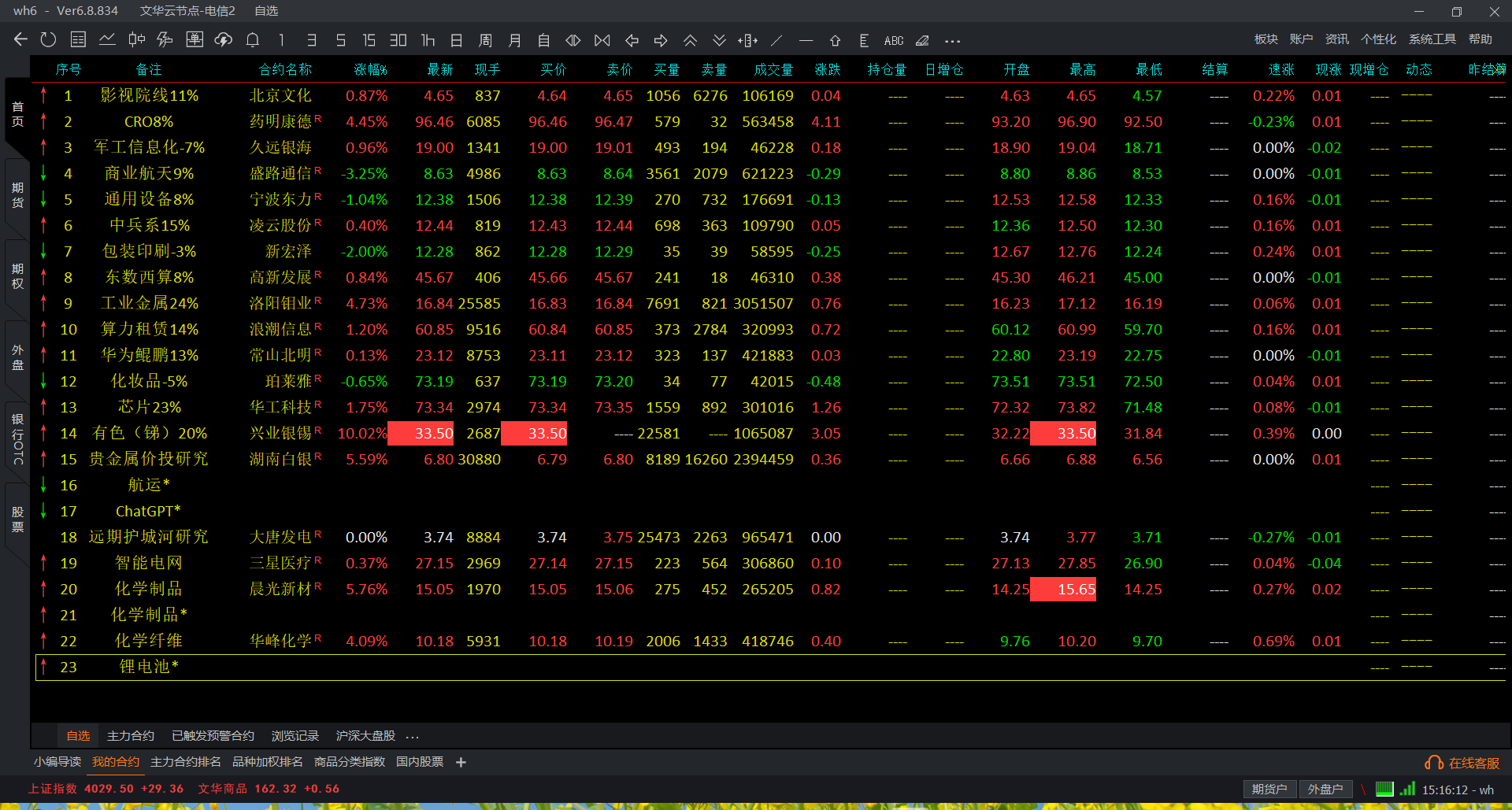Select the 1-minute period button
Screen dimensions: 1512x810
click(x=282, y=40)
